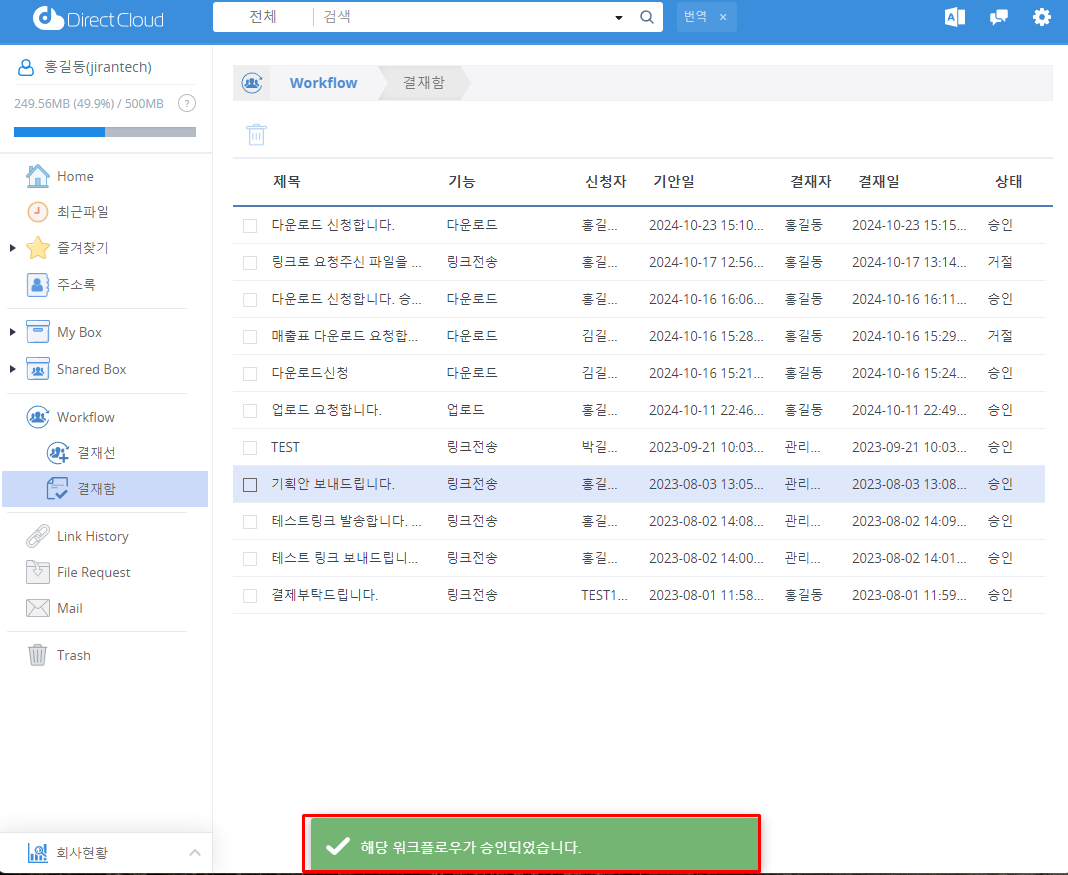
Task: Open Mail from the sidebar
Action: 69,608
